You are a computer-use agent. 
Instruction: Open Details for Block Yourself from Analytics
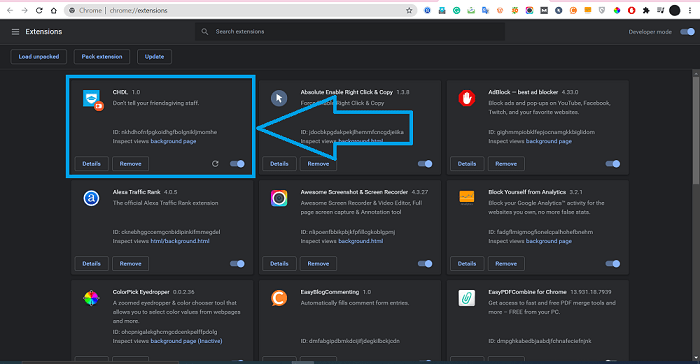pyautogui.click(x=467, y=264)
